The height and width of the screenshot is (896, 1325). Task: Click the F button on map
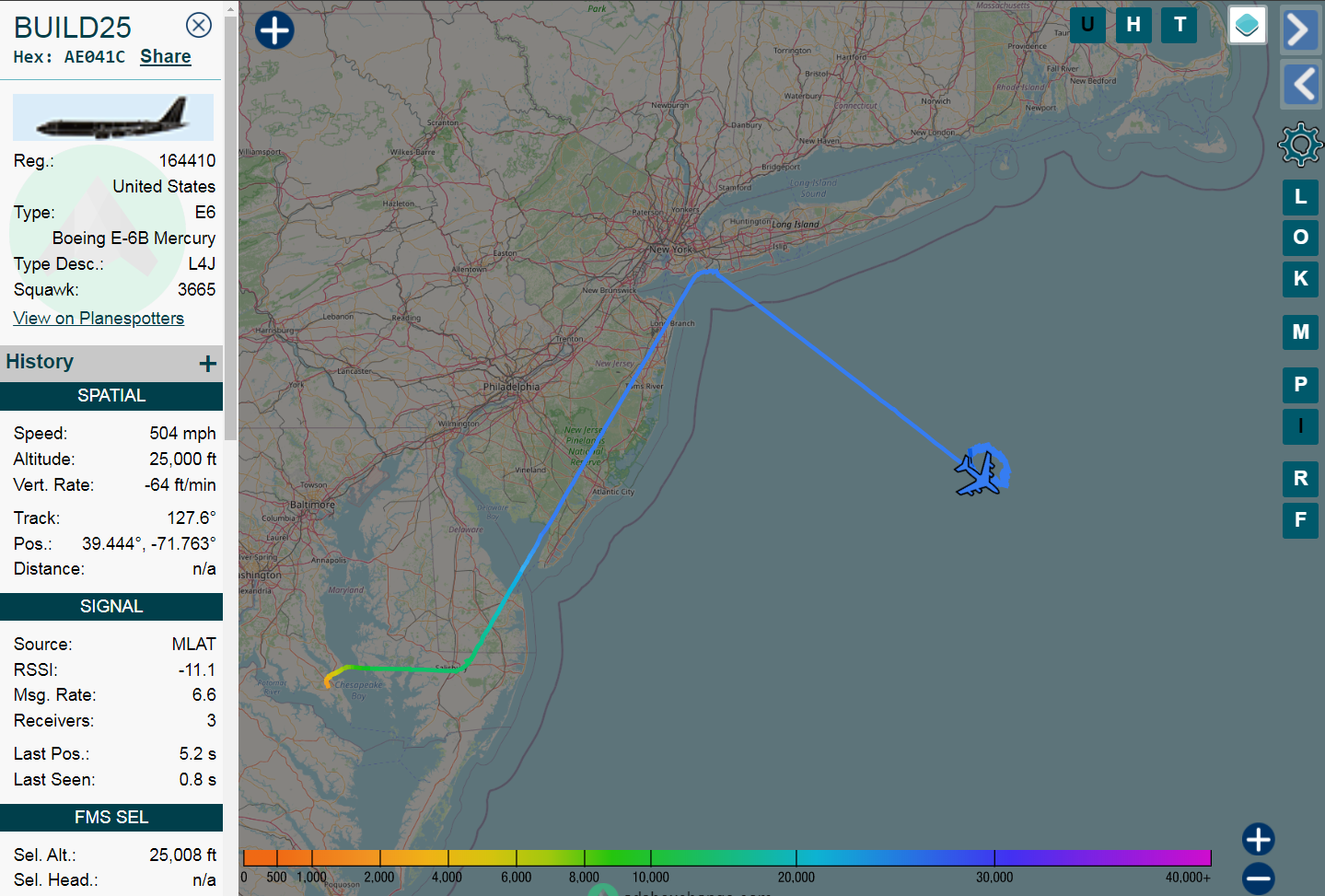pyautogui.click(x=1300, y=520)
